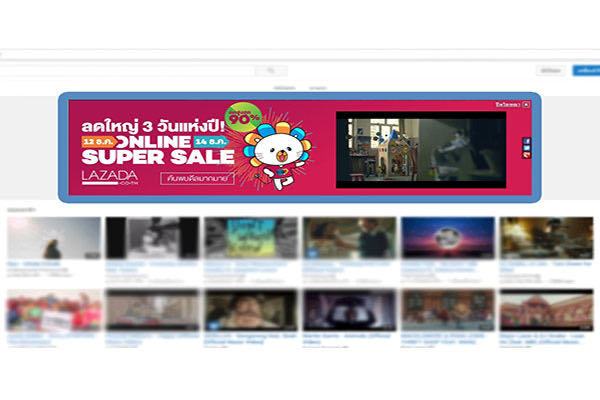Open the video with colorful crowd holding sign
The image size is (600, 400).
54,310
